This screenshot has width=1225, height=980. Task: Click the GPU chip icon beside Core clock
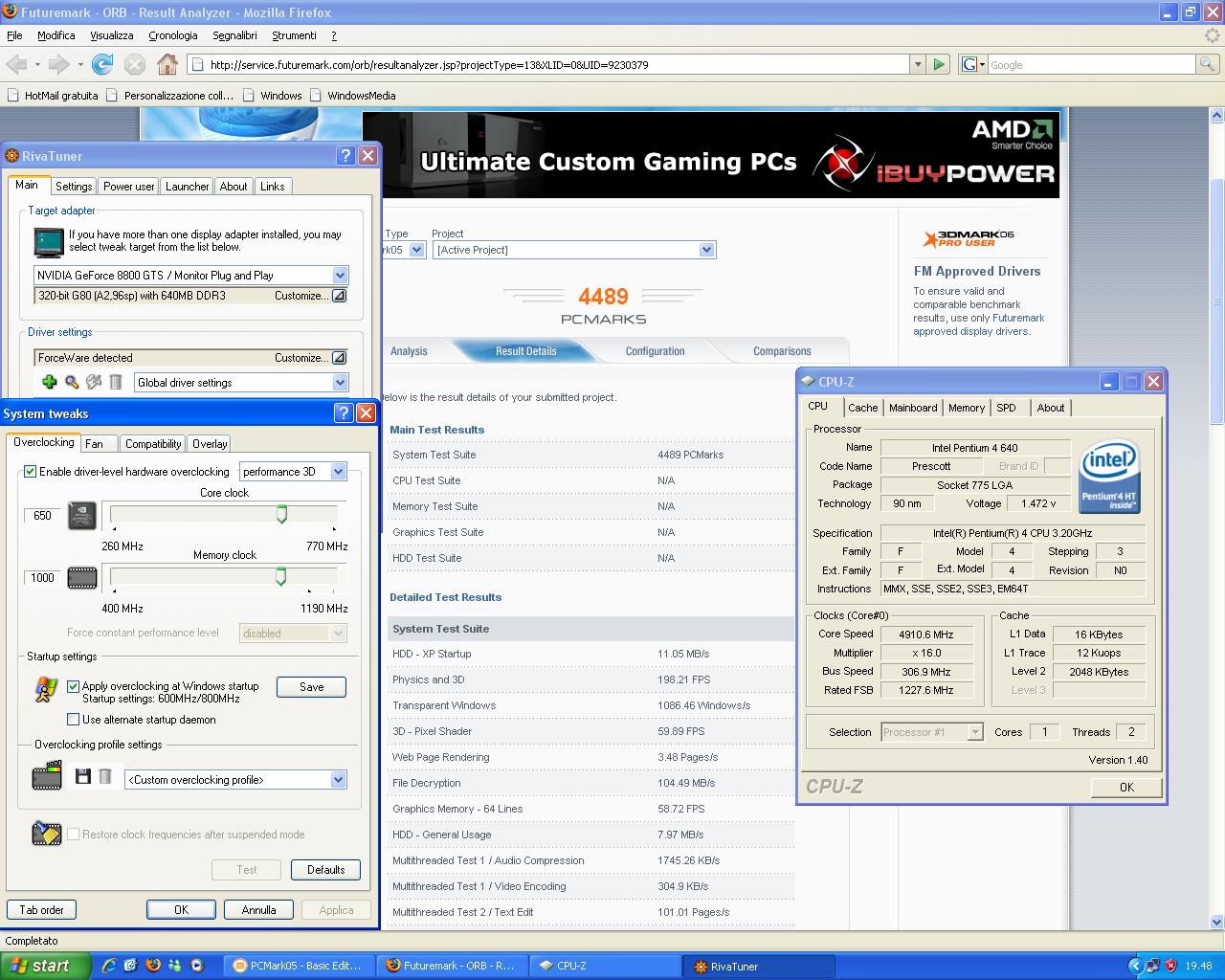point(82,516)
